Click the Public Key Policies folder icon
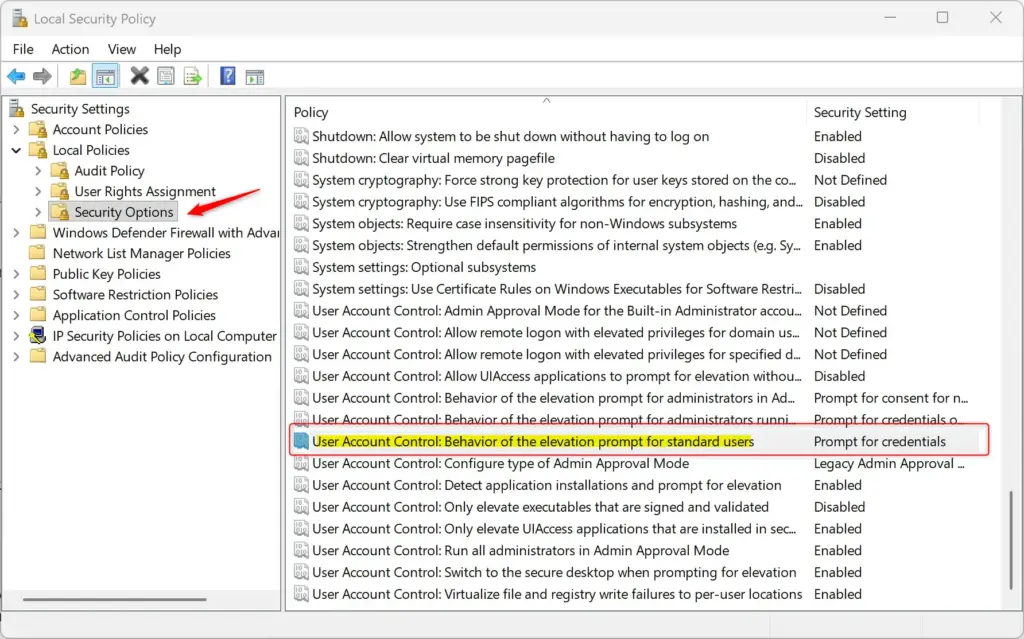Screen dimensions: 1024x639 tap(39, 273)
